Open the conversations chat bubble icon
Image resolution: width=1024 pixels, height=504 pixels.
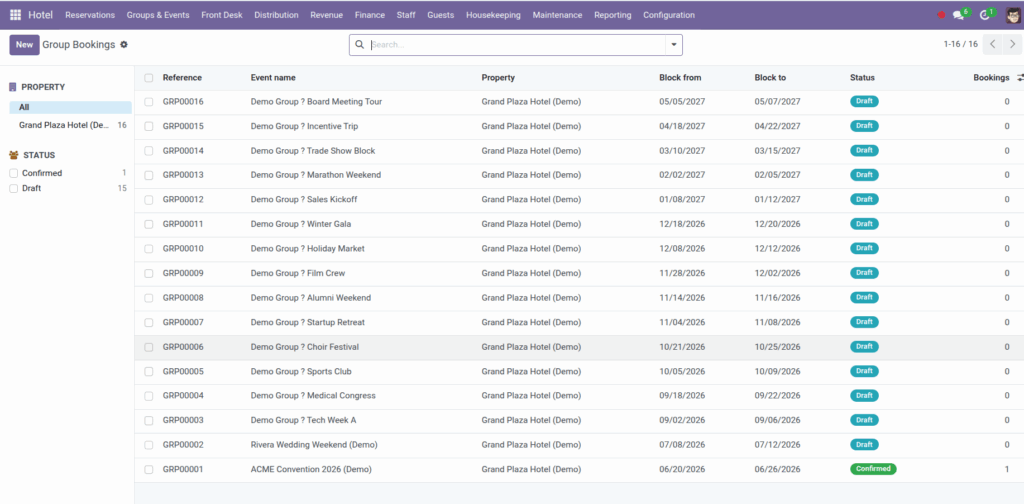pos(960,14)
